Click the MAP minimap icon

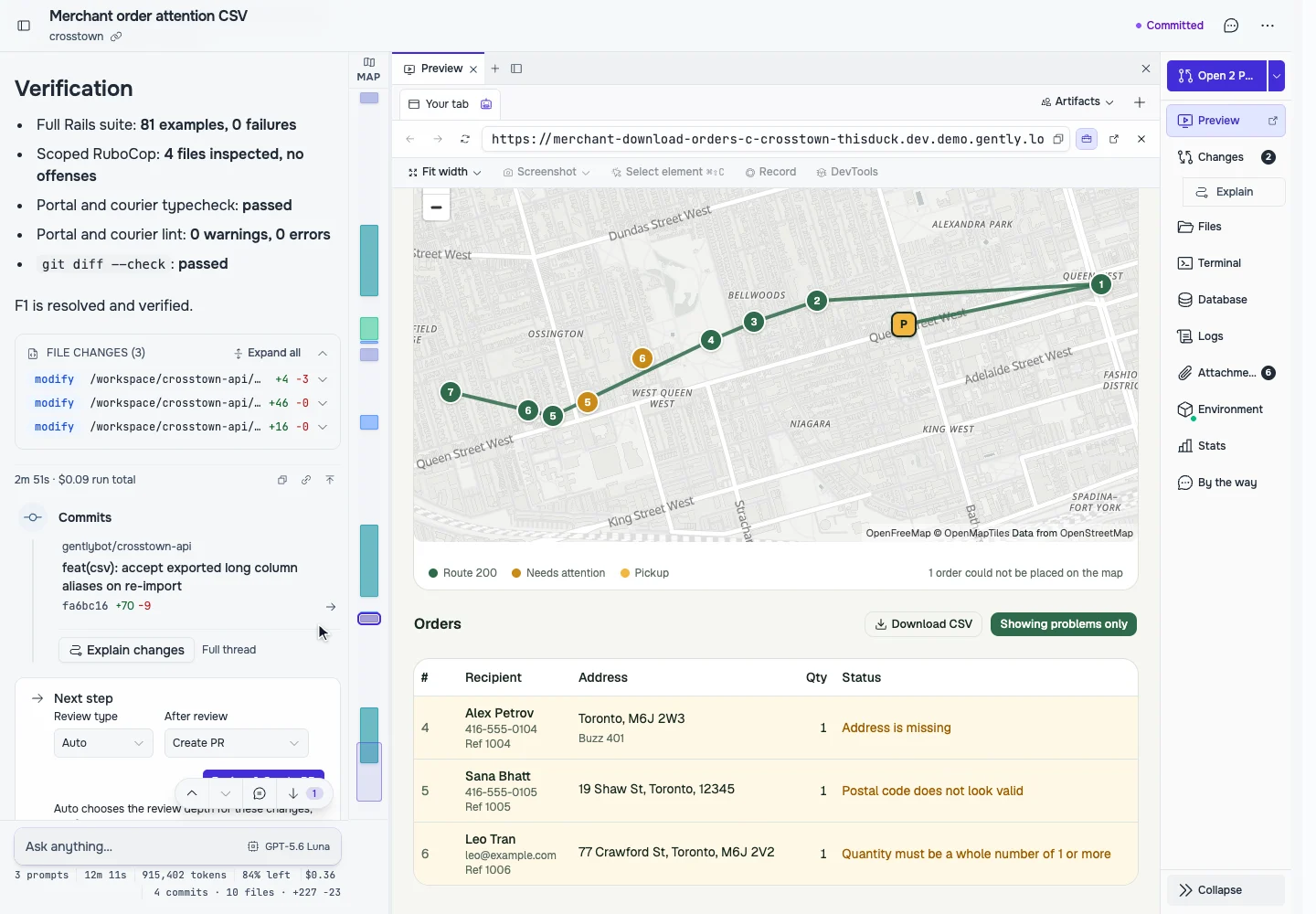click(x=369, y=69)
